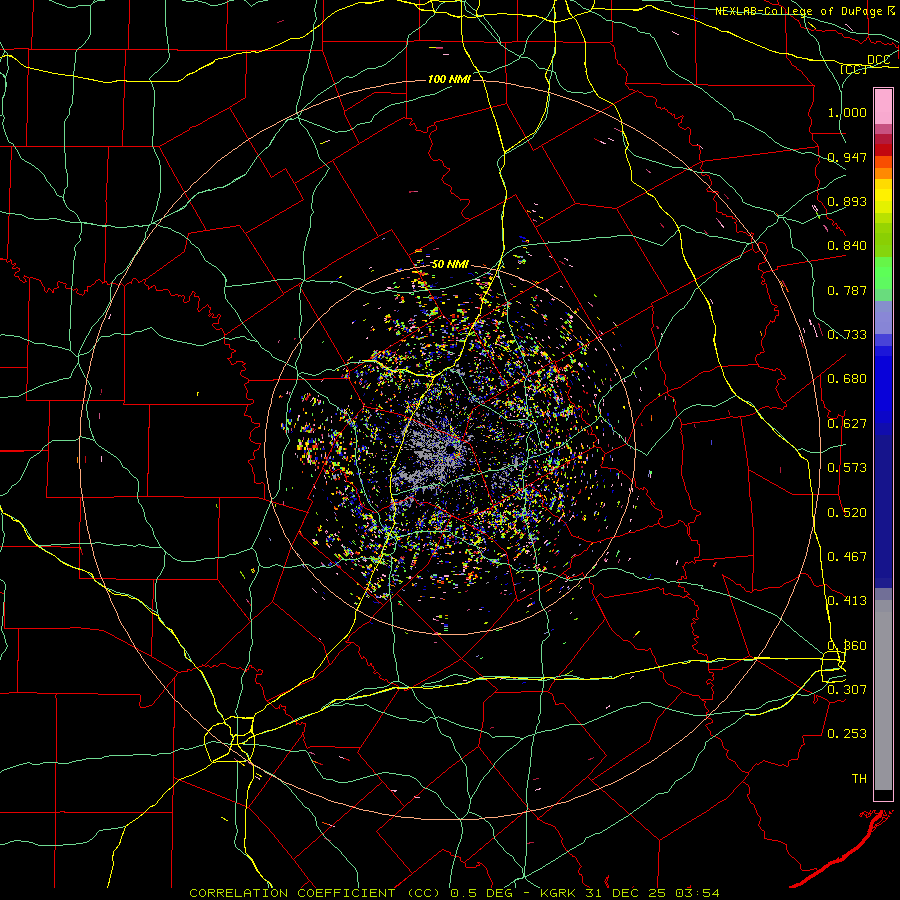This screenshot has width=900, height=900.
Task: Click the 1.000 legend value
Action: pos(847,112)
